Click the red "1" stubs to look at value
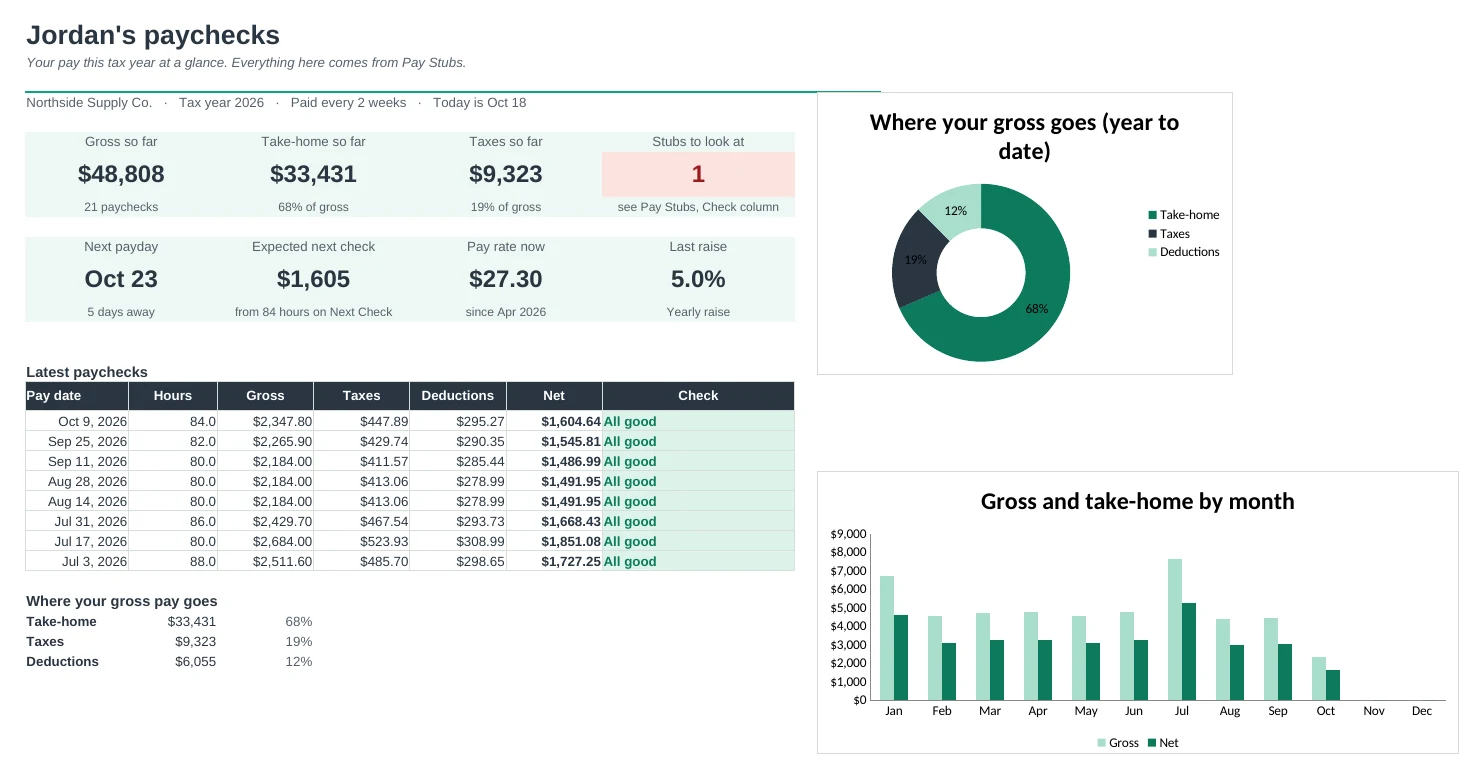Screen dimensions: 1483x778 pos(698,174)
